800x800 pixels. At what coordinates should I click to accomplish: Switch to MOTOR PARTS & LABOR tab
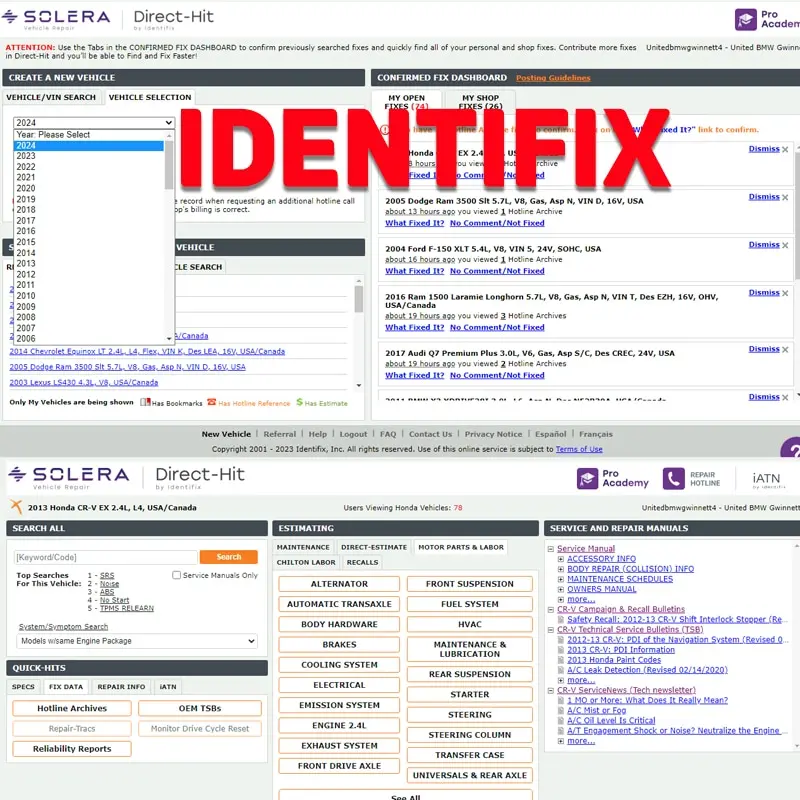pos(461,547)
